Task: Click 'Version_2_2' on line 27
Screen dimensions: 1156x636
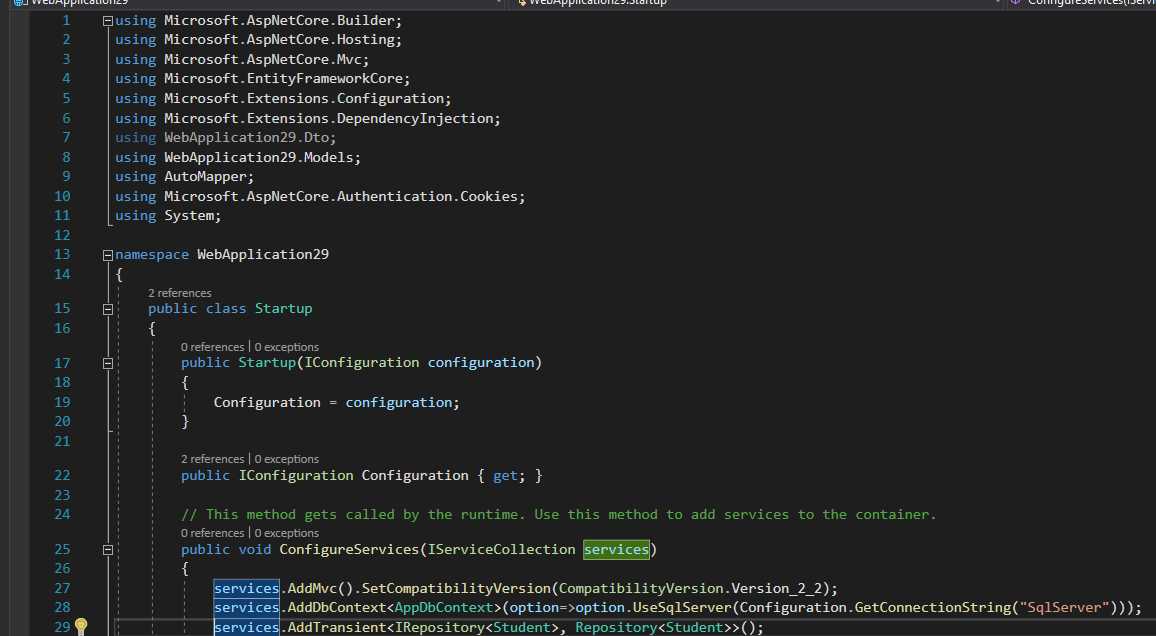Action: [776, 588]
